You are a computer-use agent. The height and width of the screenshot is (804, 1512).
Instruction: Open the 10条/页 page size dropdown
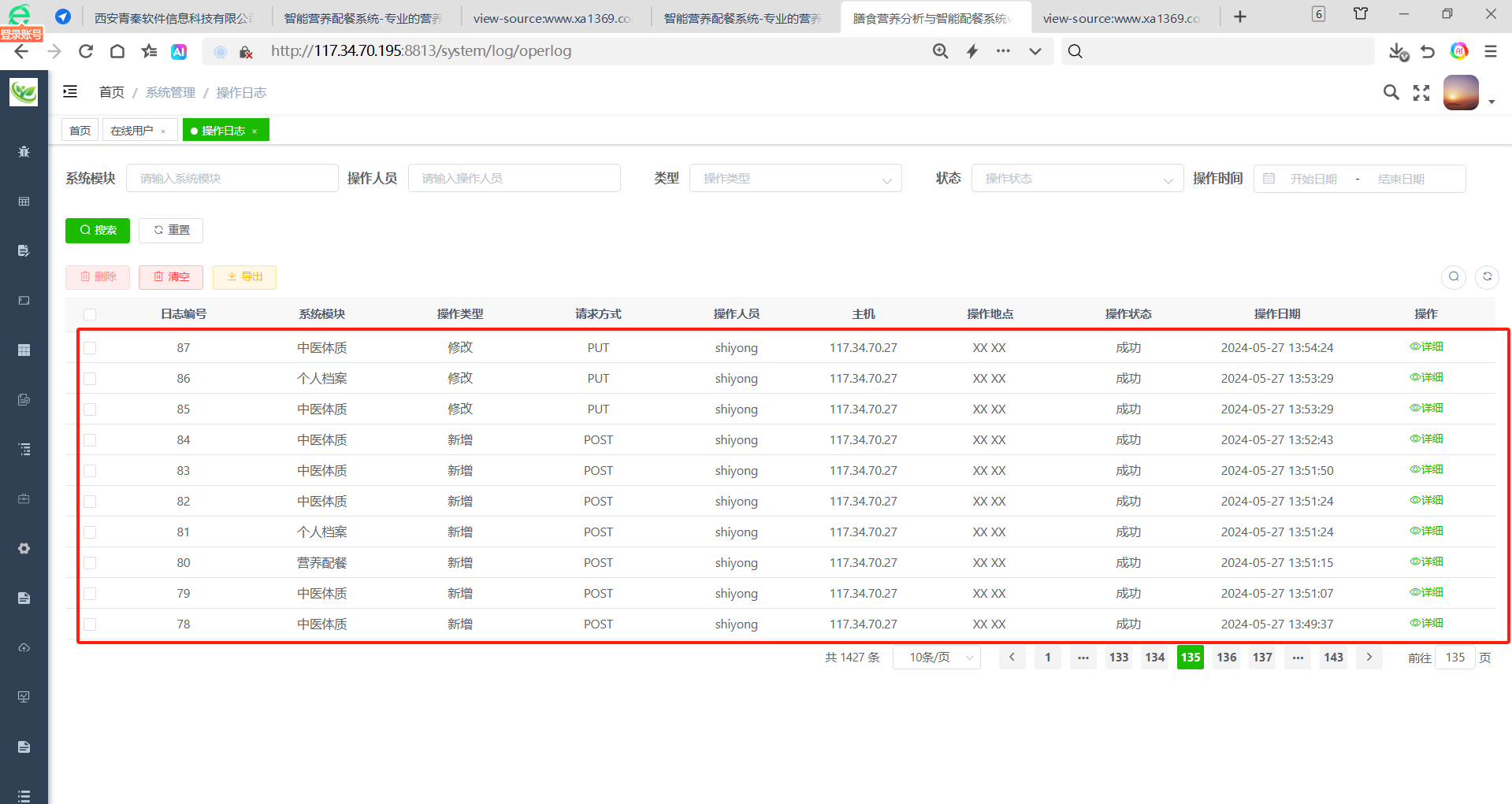tap(936, 657)
